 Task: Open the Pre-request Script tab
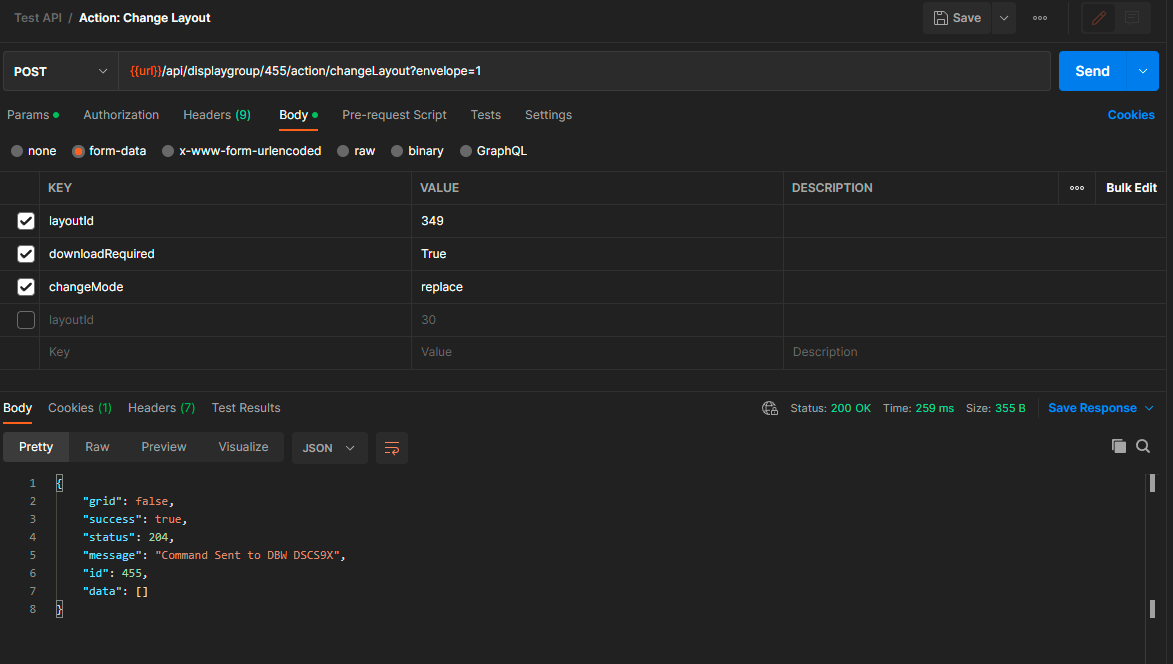394,115
